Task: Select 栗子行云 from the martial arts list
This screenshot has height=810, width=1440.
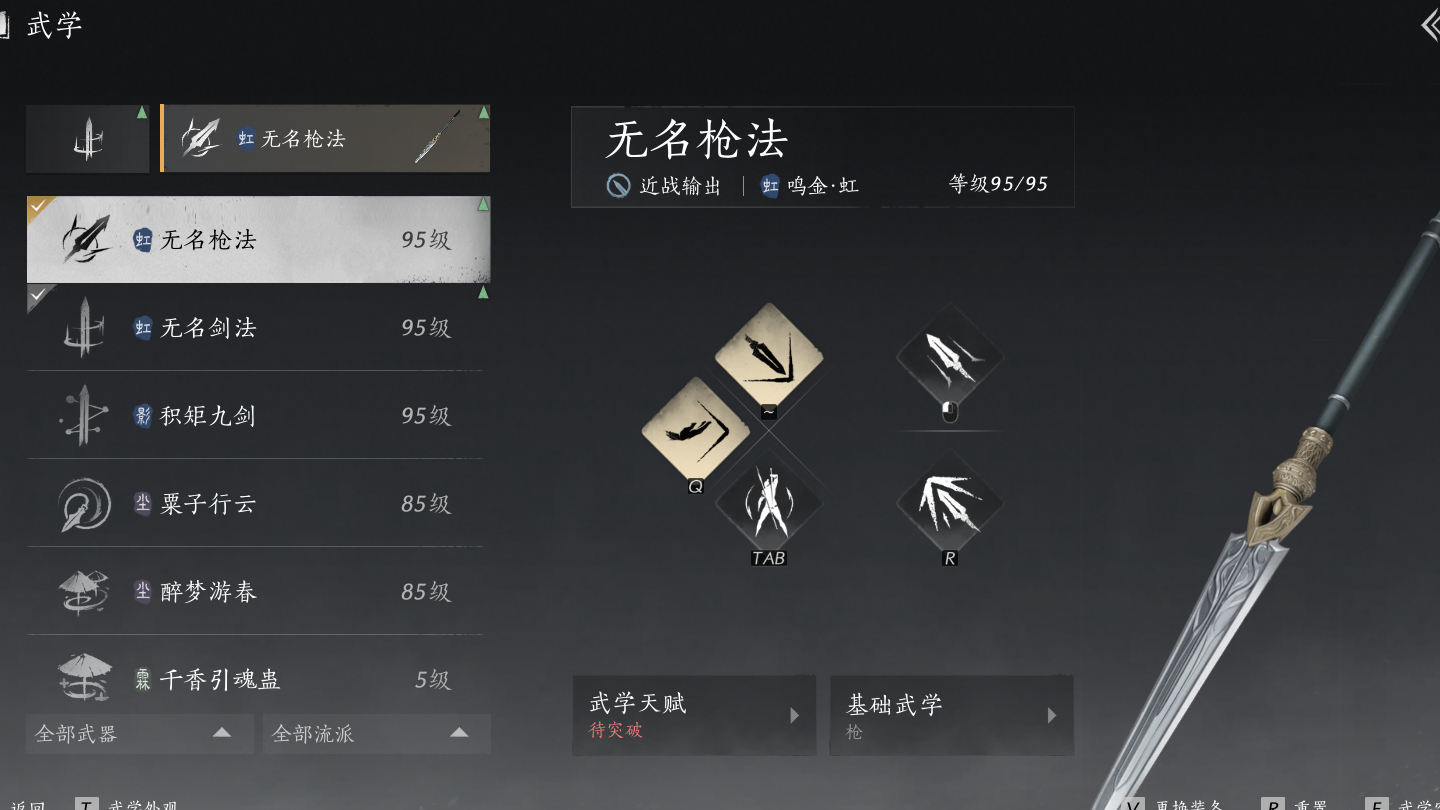Action: [x=256, y=503]
